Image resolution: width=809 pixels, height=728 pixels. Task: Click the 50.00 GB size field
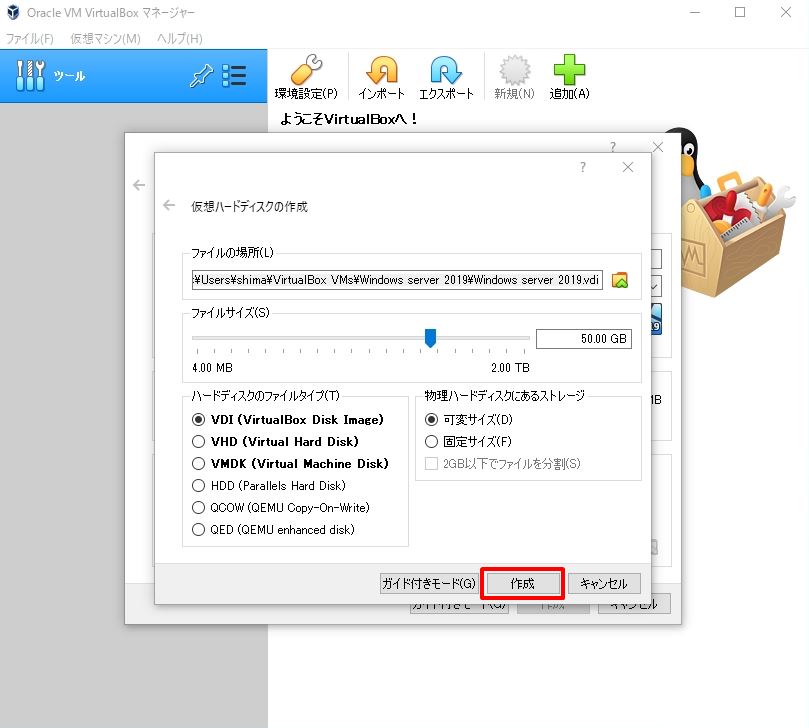click(x=584, y=339)
